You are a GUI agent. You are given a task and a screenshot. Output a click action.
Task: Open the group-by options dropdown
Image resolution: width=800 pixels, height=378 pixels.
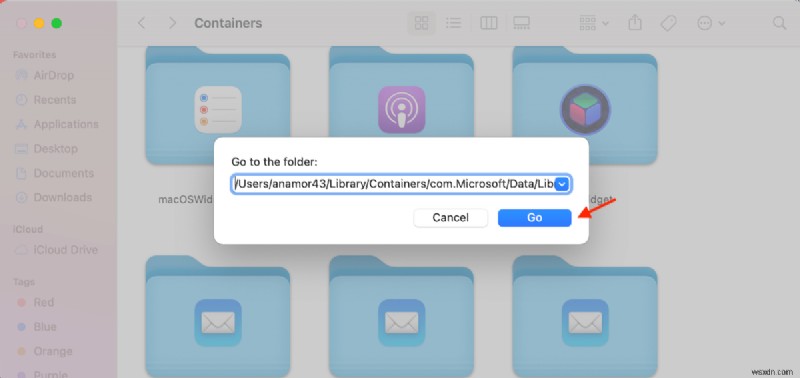tap(594, 23)
